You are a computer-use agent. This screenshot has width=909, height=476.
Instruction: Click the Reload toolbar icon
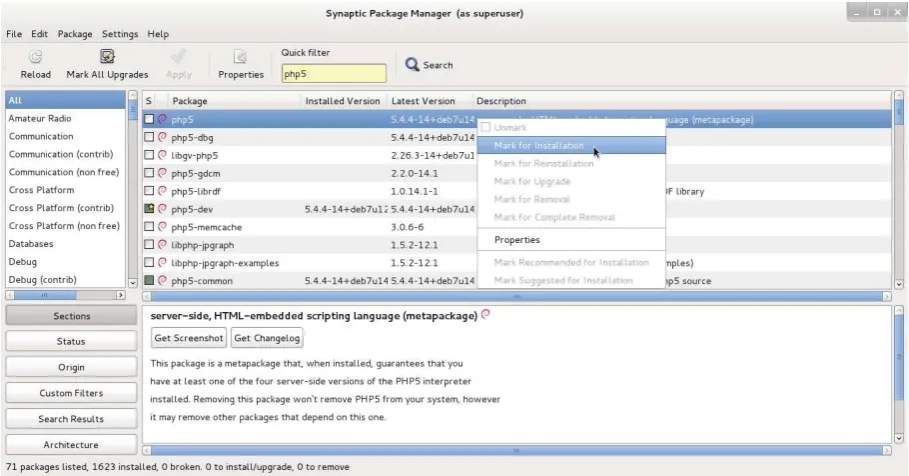coord(35,57)
